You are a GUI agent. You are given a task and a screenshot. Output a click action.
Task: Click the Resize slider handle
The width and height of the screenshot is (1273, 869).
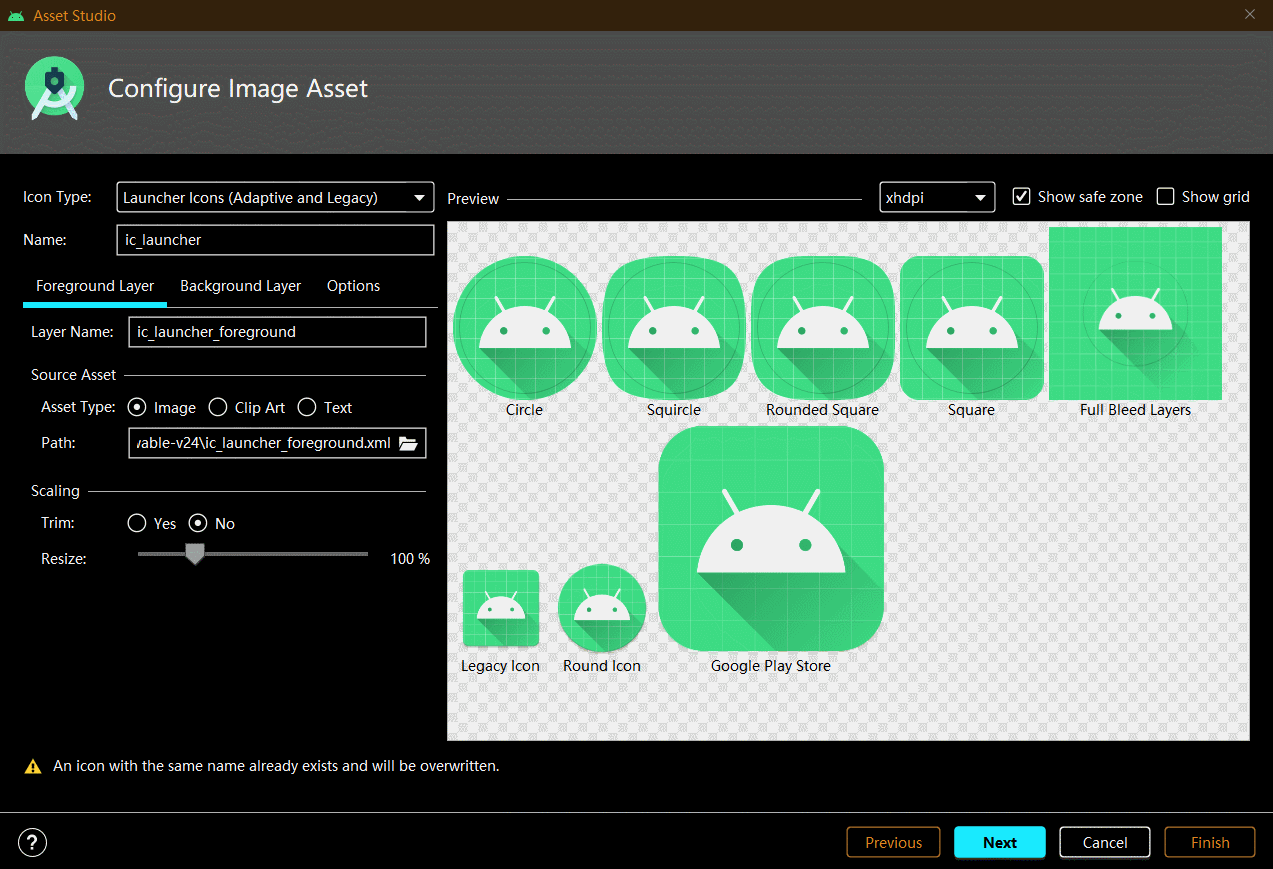(x=195, y=554)
